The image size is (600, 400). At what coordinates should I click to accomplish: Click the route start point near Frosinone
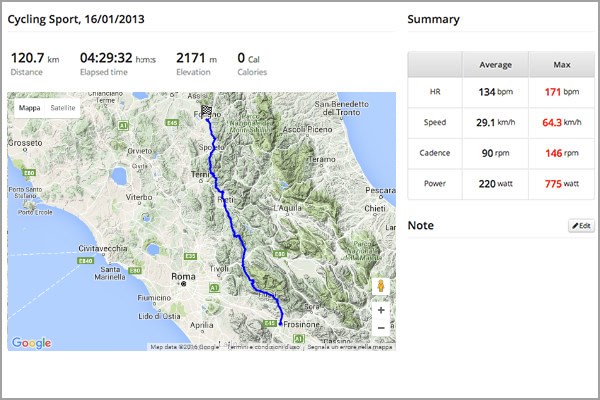280,324
